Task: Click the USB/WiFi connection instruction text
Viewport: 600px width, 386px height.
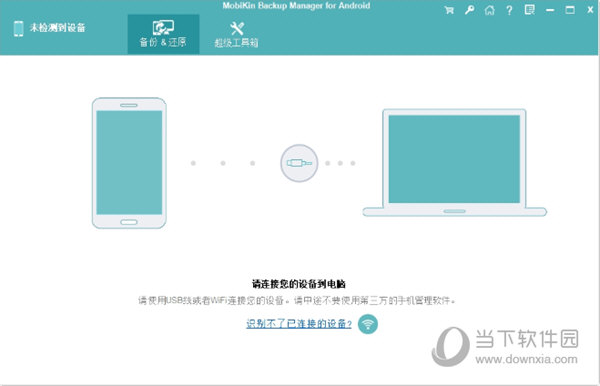Action: point(297,301)
